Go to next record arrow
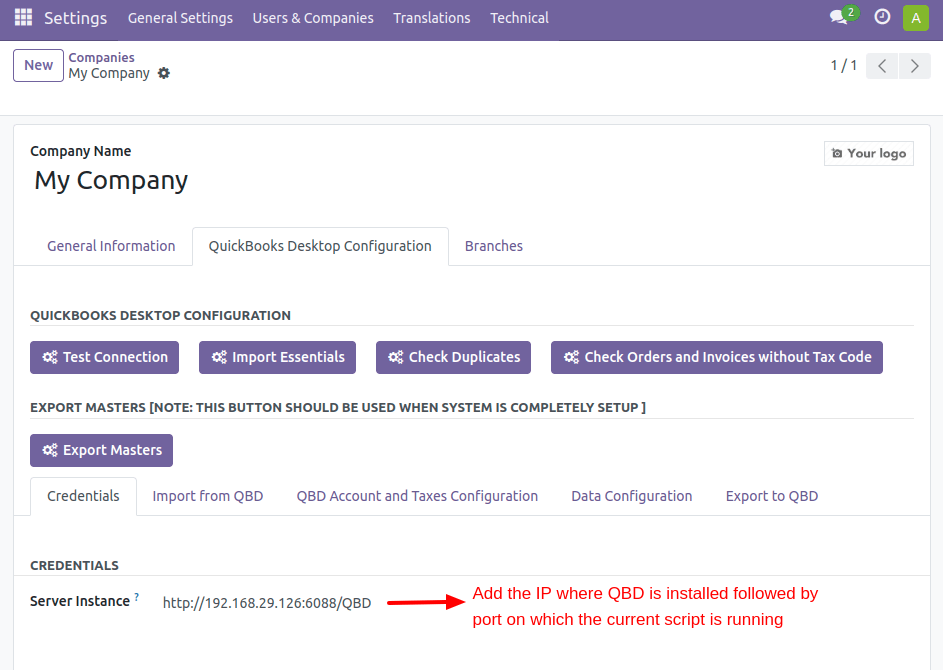The width and height of the screenshot is (943, 670). (915, 66)
